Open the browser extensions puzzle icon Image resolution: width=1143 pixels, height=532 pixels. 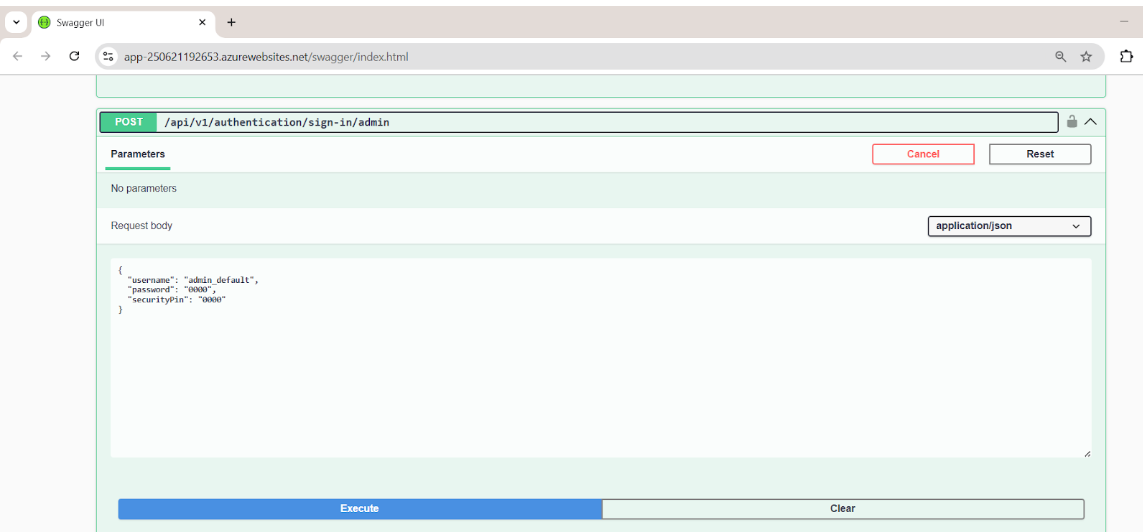pos(1126,56)
